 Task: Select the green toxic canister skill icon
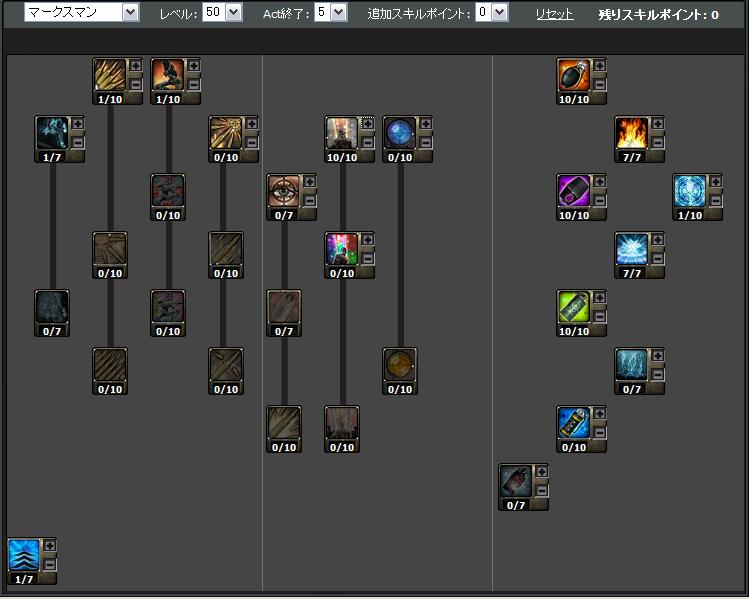[x=574, y=307]
